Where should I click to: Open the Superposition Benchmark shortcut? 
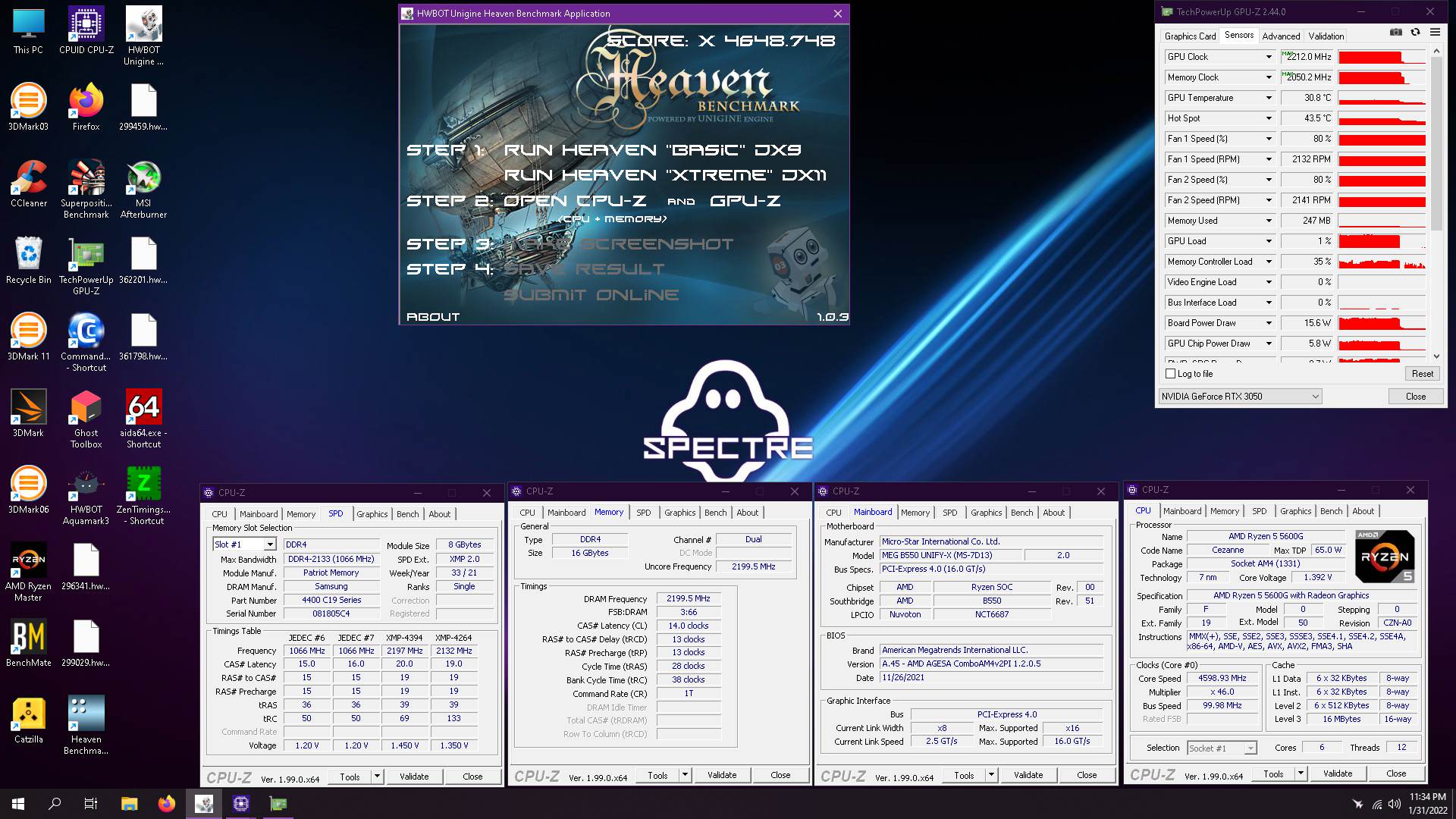pyautogui.click(x=86, y=189)
